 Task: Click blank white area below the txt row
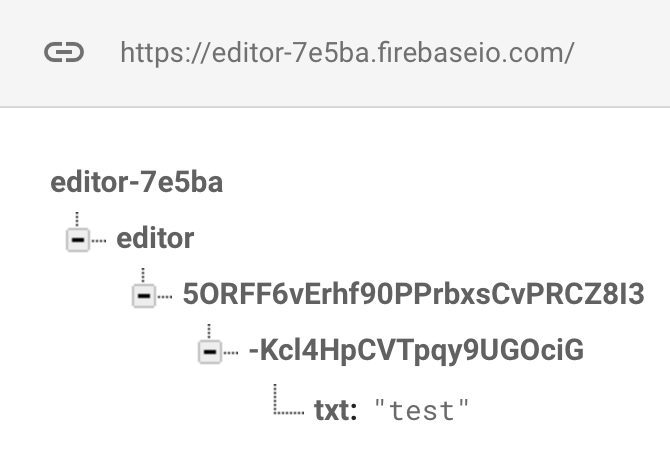click(335, 449)
